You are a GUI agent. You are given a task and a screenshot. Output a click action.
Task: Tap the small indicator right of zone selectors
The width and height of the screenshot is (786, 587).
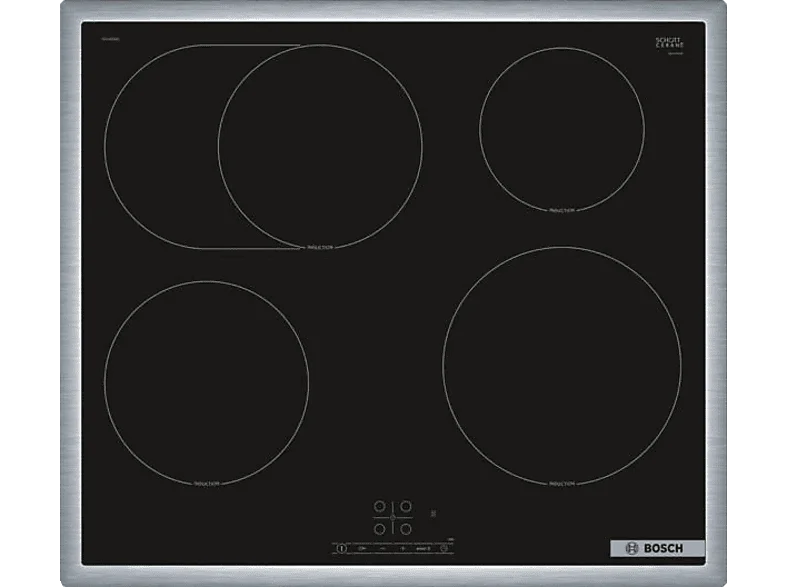click(433, 514)
